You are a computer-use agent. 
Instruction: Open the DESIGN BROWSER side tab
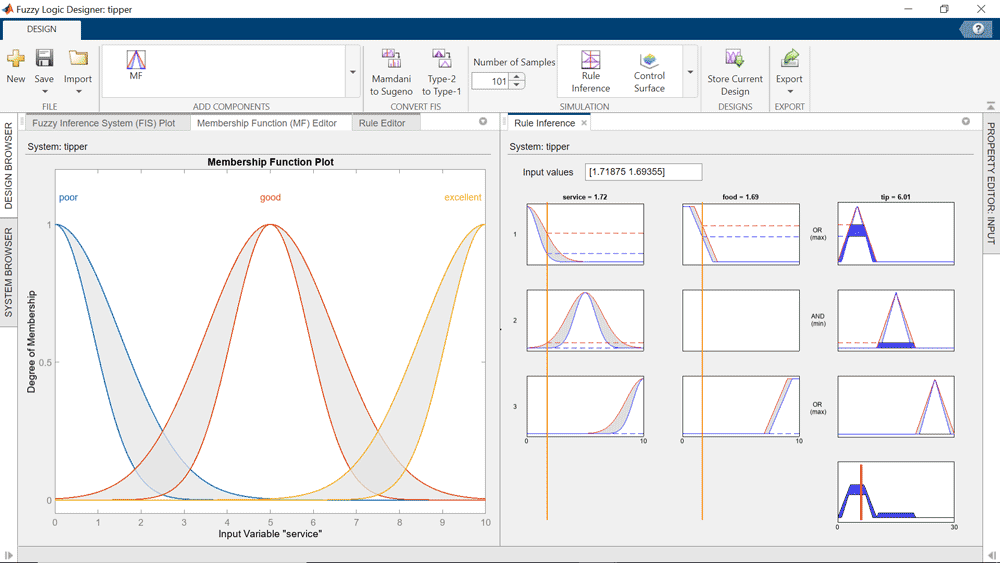[8, 166]
